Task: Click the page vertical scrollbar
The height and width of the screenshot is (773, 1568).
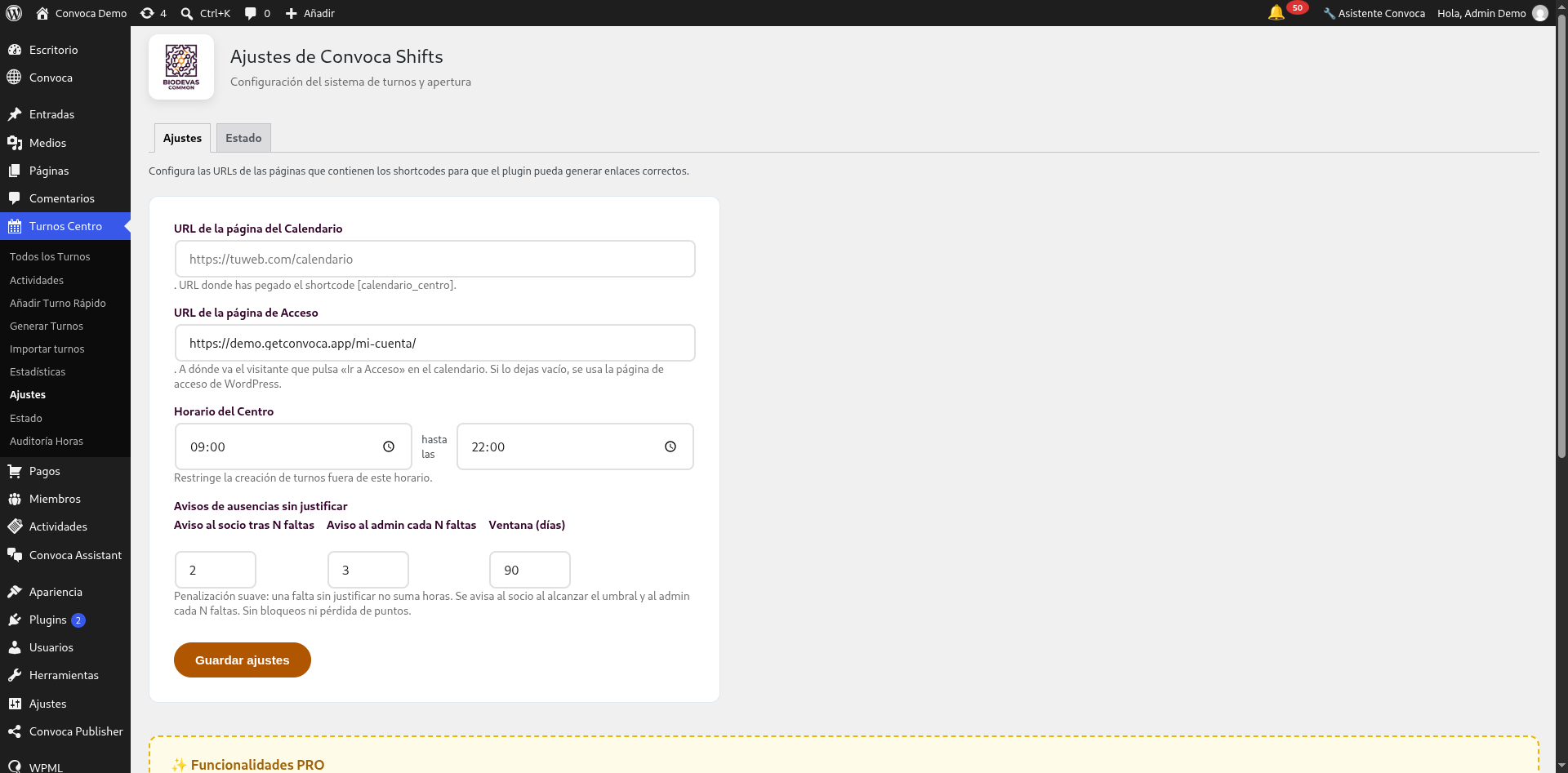Action: (1561, 237)
